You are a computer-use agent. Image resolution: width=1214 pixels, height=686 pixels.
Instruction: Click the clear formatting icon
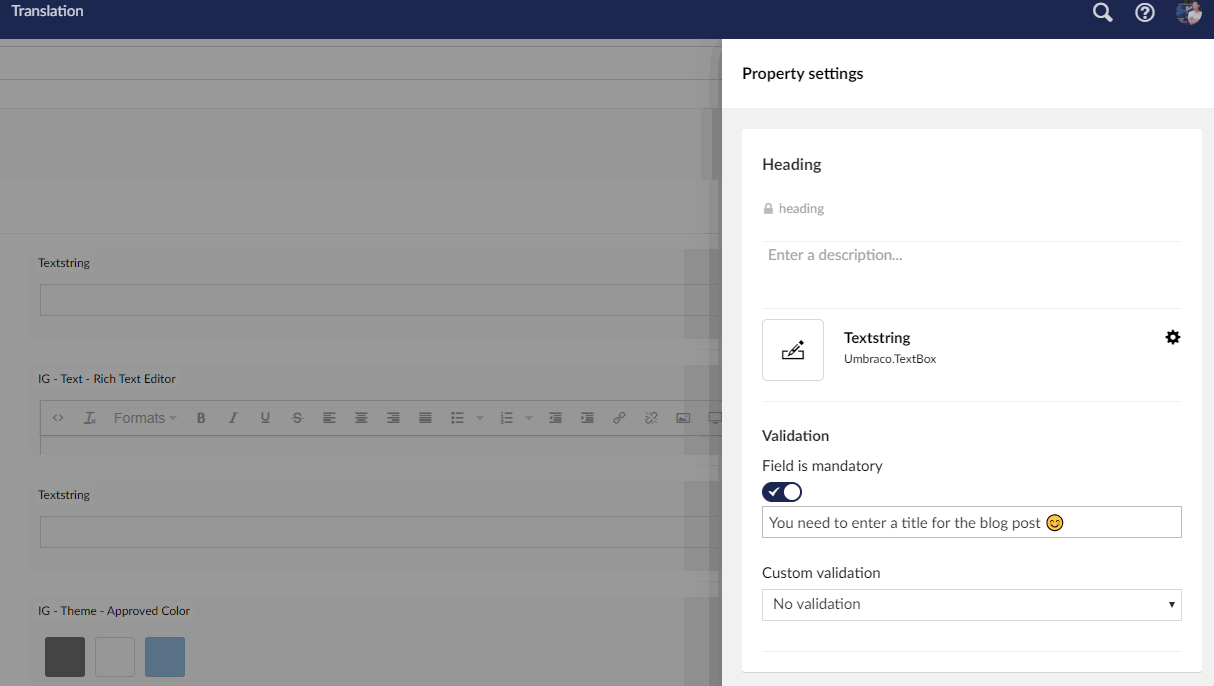(x=90, y=418)
